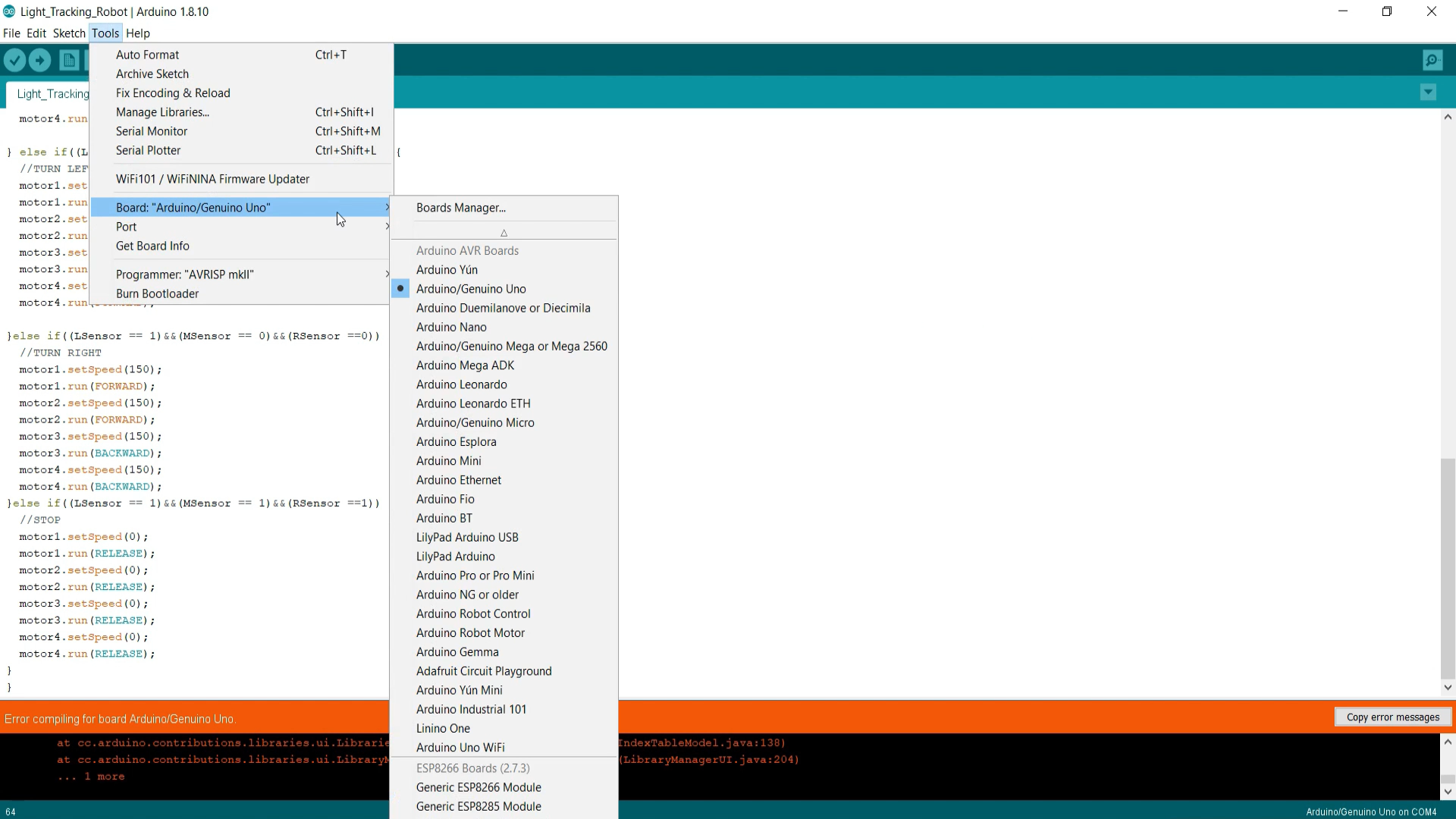Open the Help menu
The image size is (1456, 819).
point(138,33)
